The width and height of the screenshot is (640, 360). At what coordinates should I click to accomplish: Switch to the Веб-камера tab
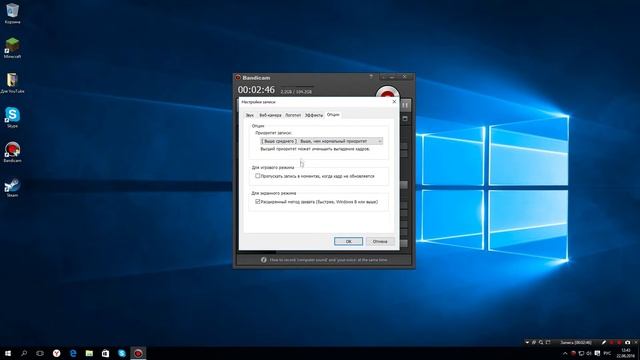pyautogui.click(x=270, y=115)
